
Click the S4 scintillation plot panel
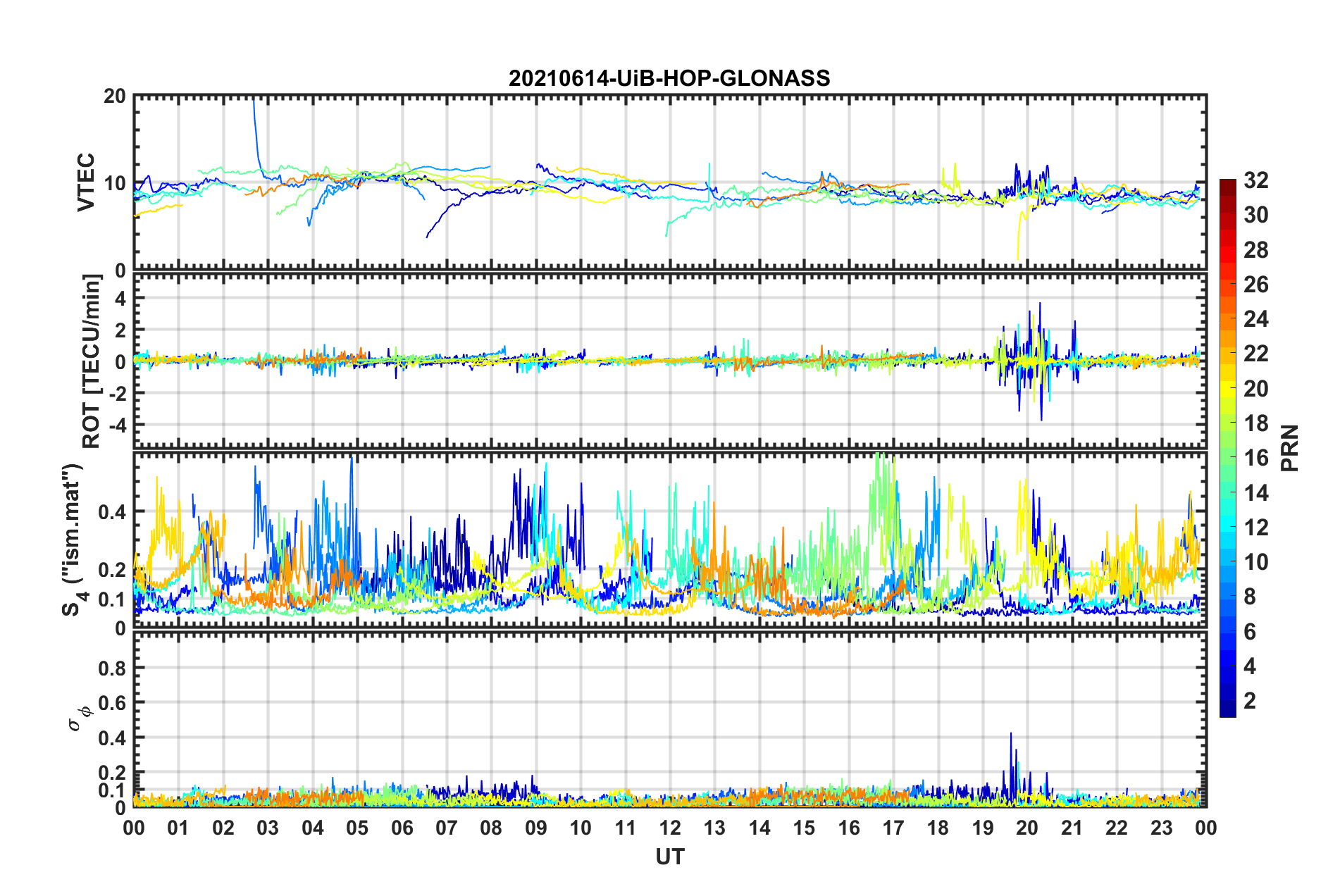[670, 540]
